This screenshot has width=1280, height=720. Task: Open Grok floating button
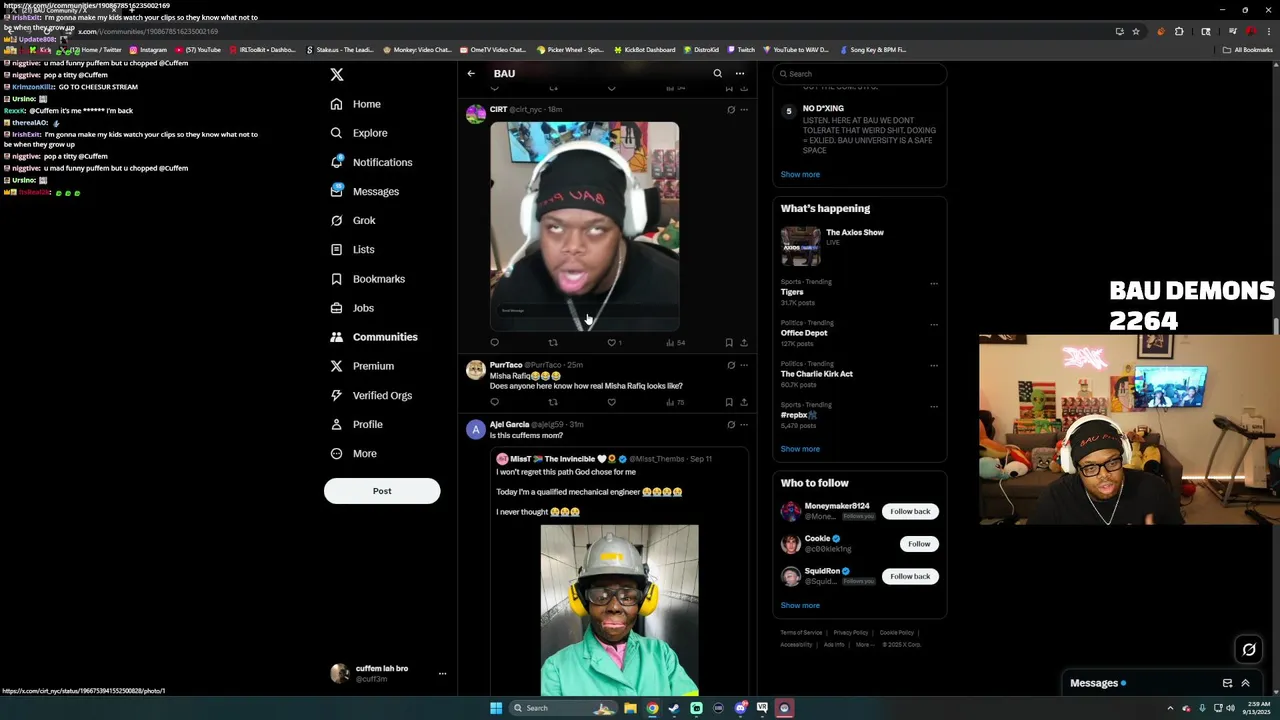[1249, 650]
